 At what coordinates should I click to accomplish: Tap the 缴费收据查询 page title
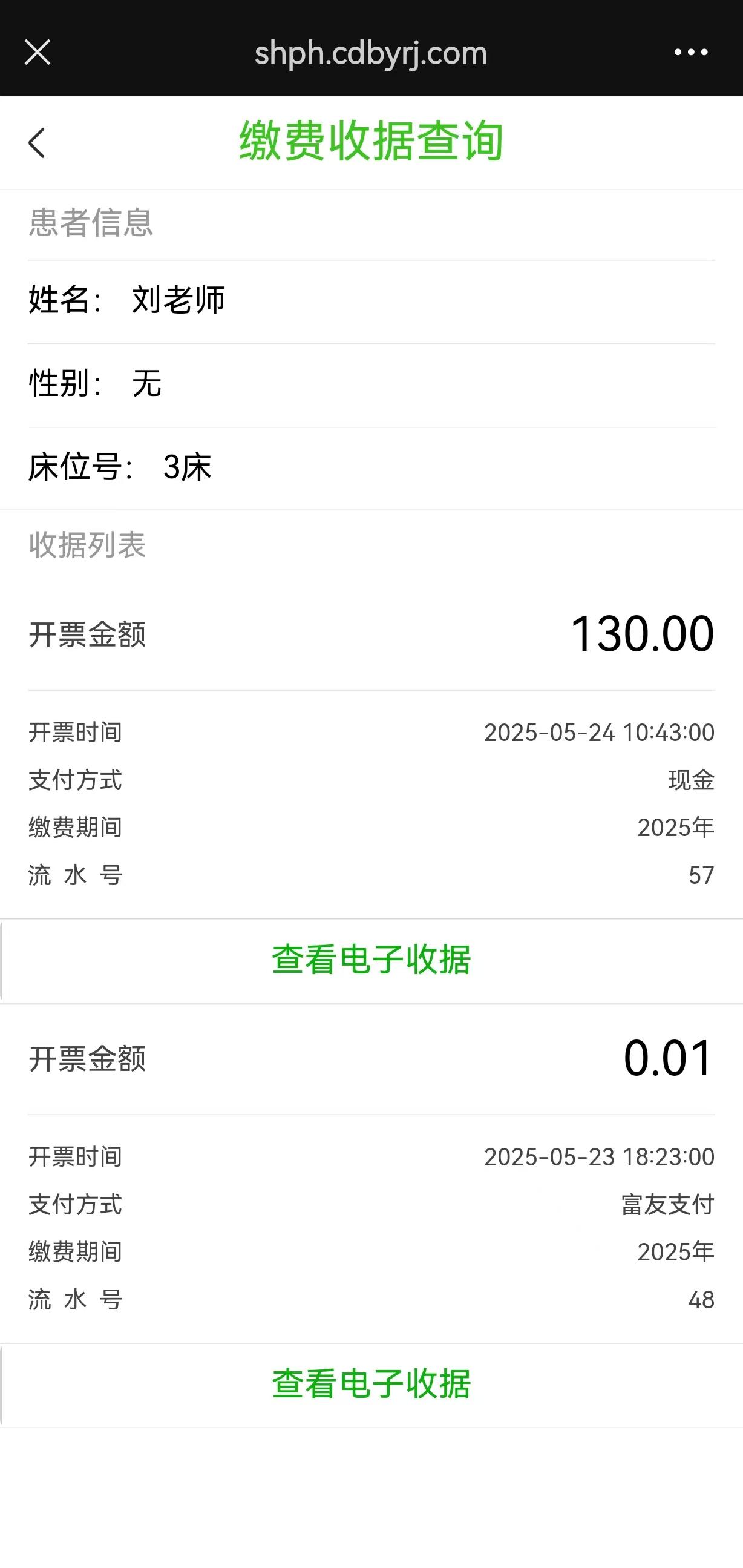(x=370, y=142)
